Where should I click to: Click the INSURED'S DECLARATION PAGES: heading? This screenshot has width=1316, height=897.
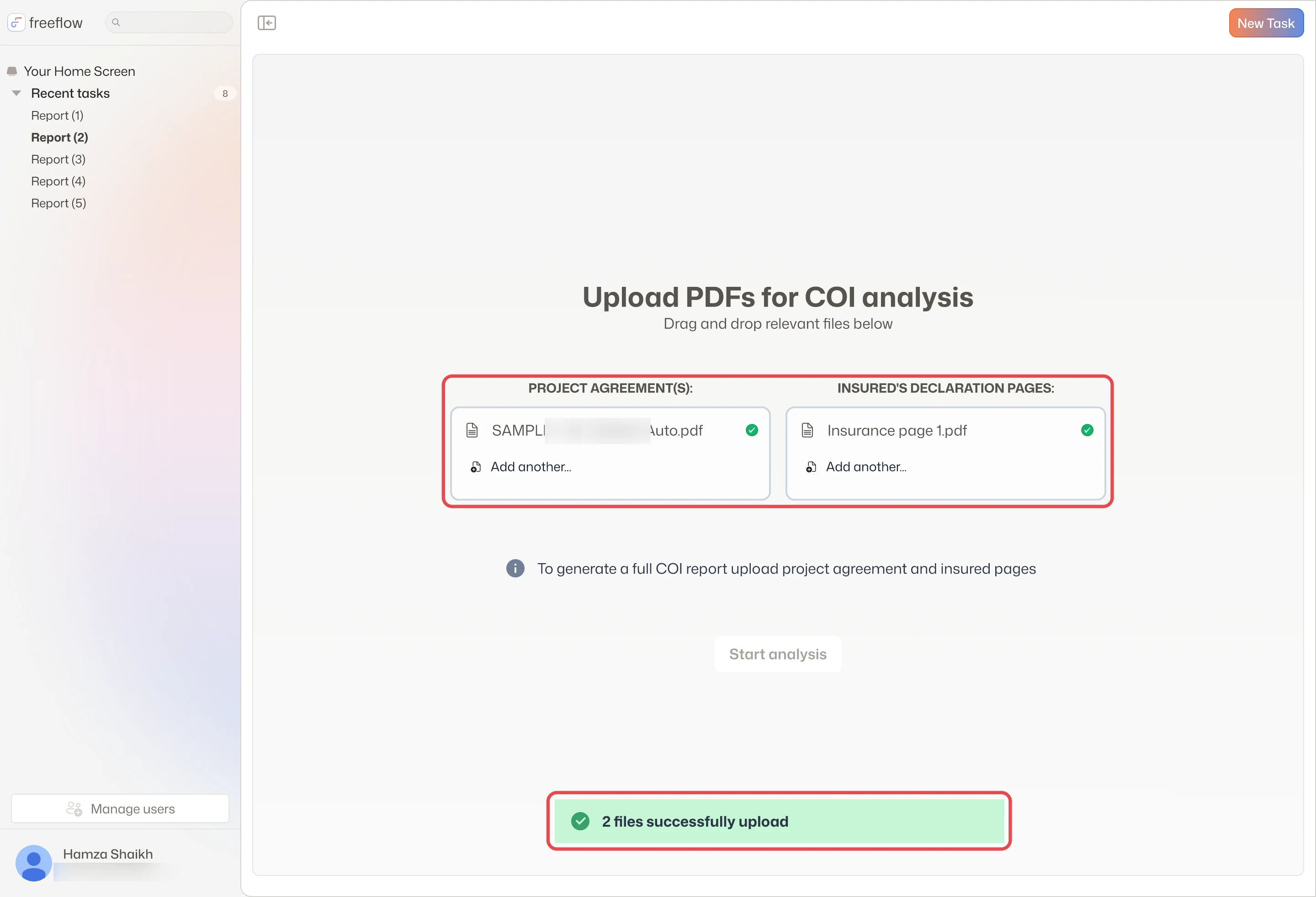[x=946, y=388]
